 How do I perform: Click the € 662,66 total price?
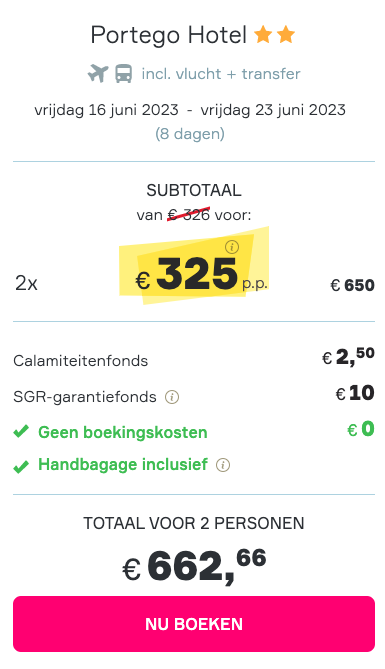coord(194,567)
